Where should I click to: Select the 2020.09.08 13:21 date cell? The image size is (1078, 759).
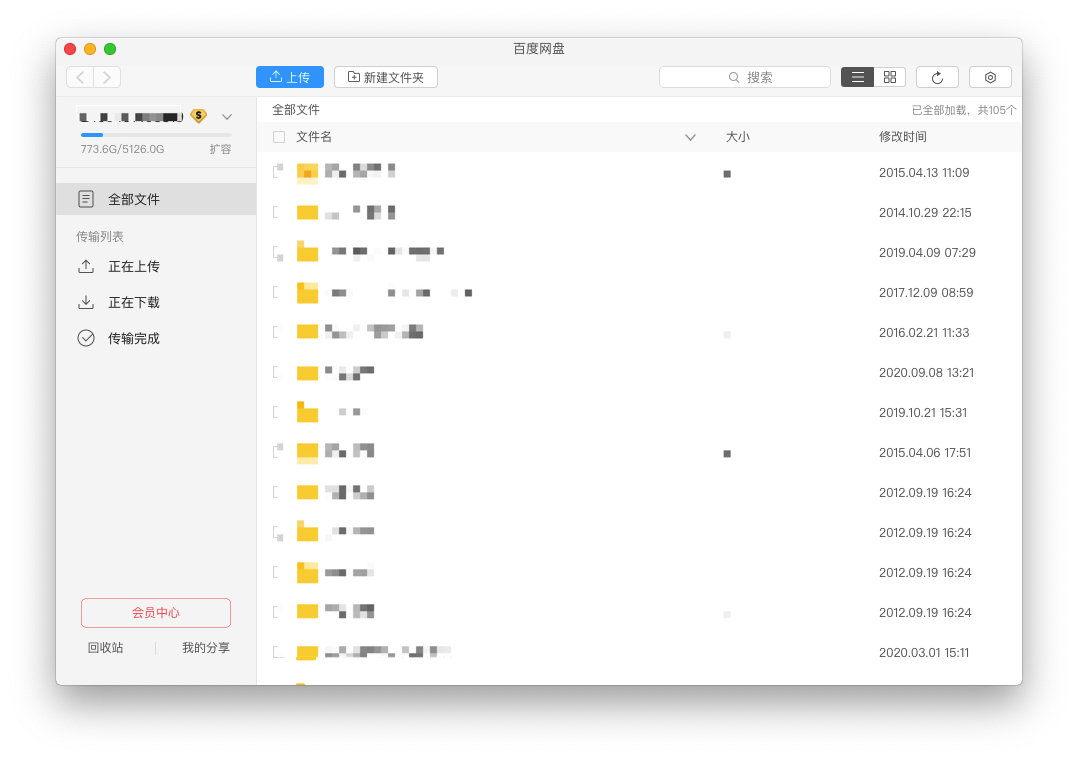click(x=926, y=373)
